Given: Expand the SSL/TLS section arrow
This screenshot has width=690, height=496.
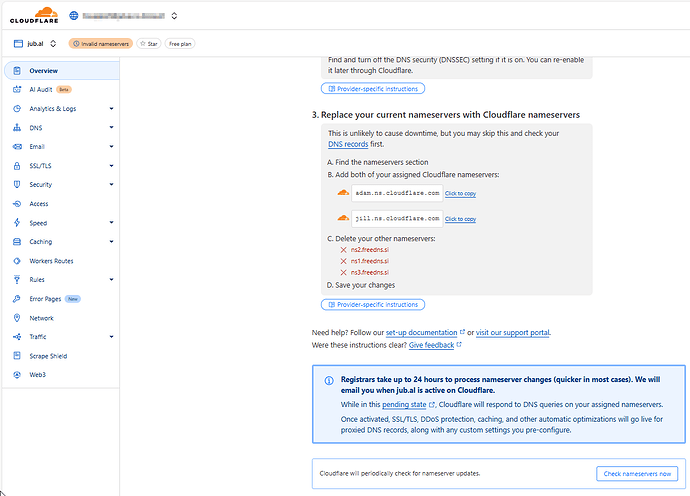Looking at the screenshot, I should 111,165.
